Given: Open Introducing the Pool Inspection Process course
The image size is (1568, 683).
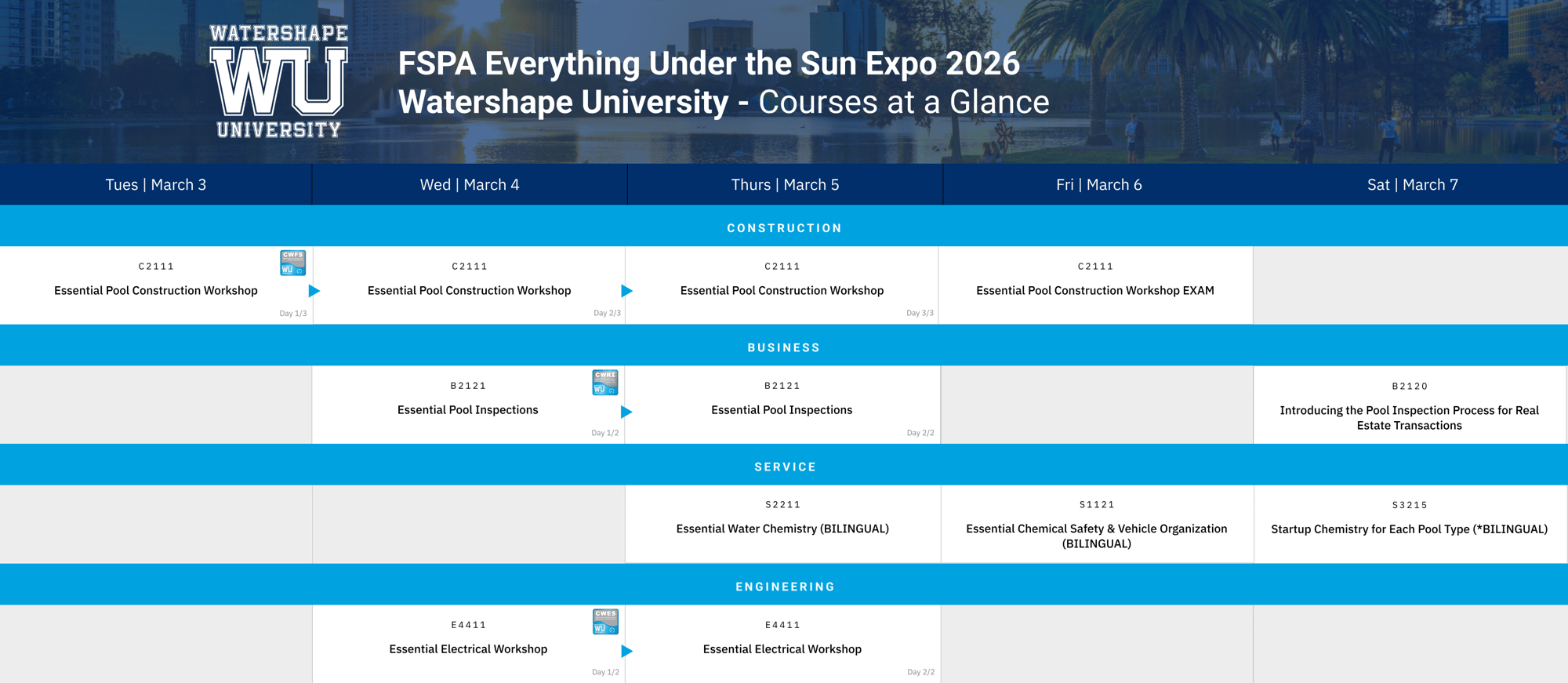Looking at the screenshot, I should tap(1409, 417).
